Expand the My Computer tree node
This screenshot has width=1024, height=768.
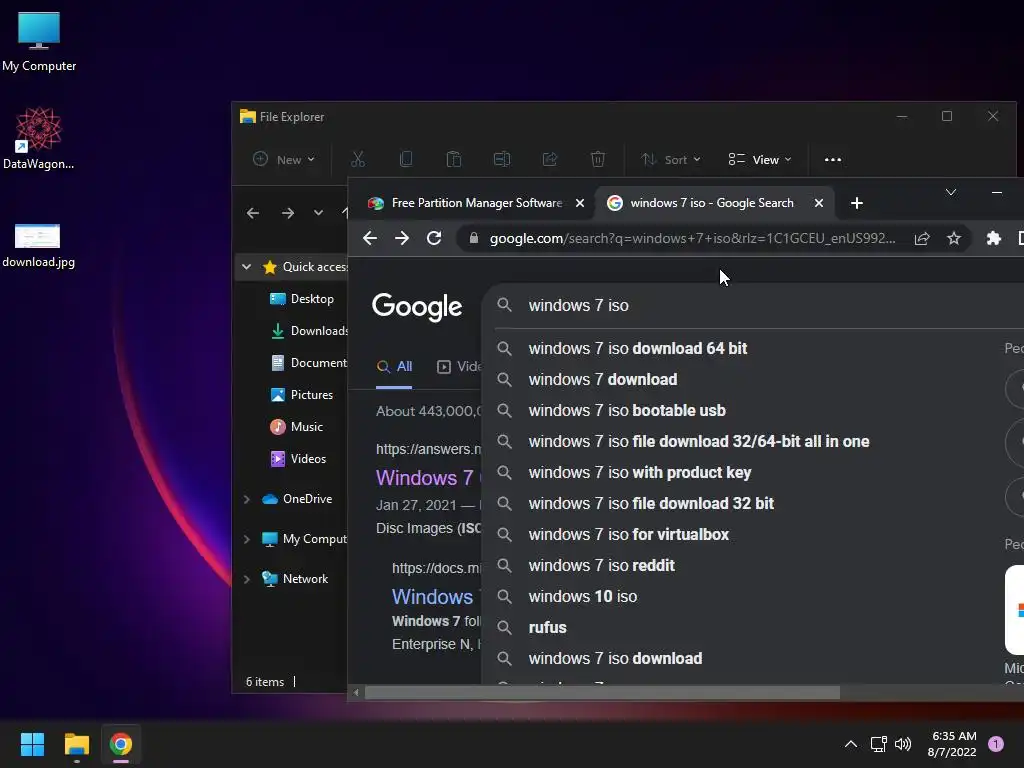tap(246, 539)
